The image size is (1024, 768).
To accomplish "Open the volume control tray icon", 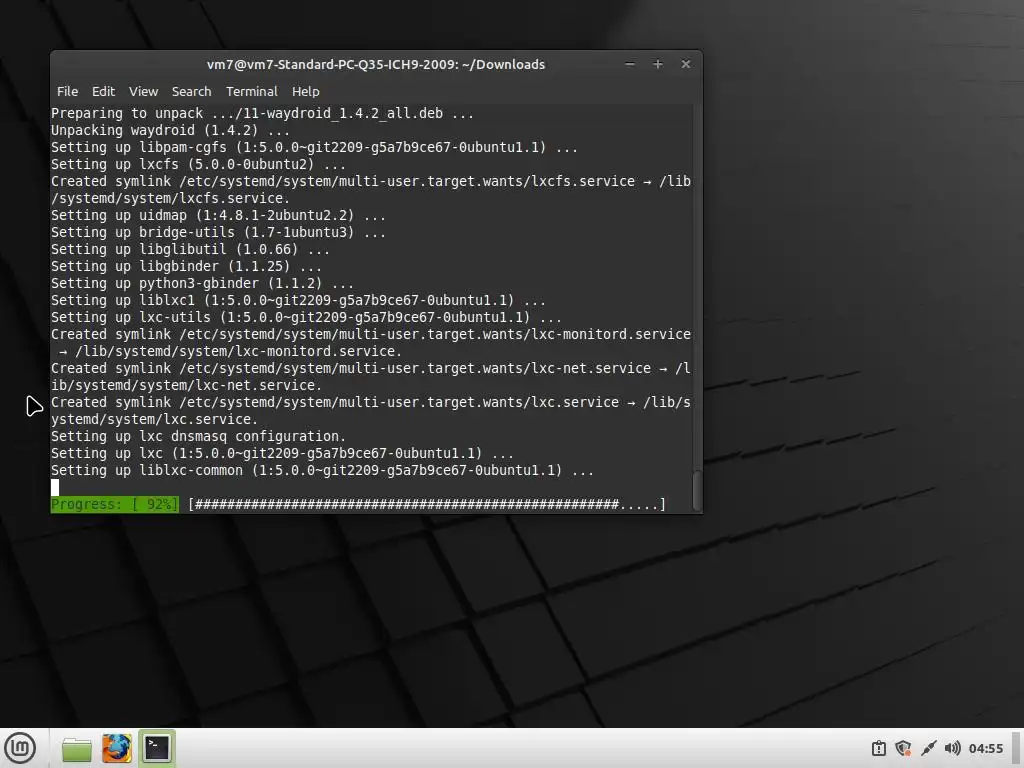I will (x=952, y=748).
